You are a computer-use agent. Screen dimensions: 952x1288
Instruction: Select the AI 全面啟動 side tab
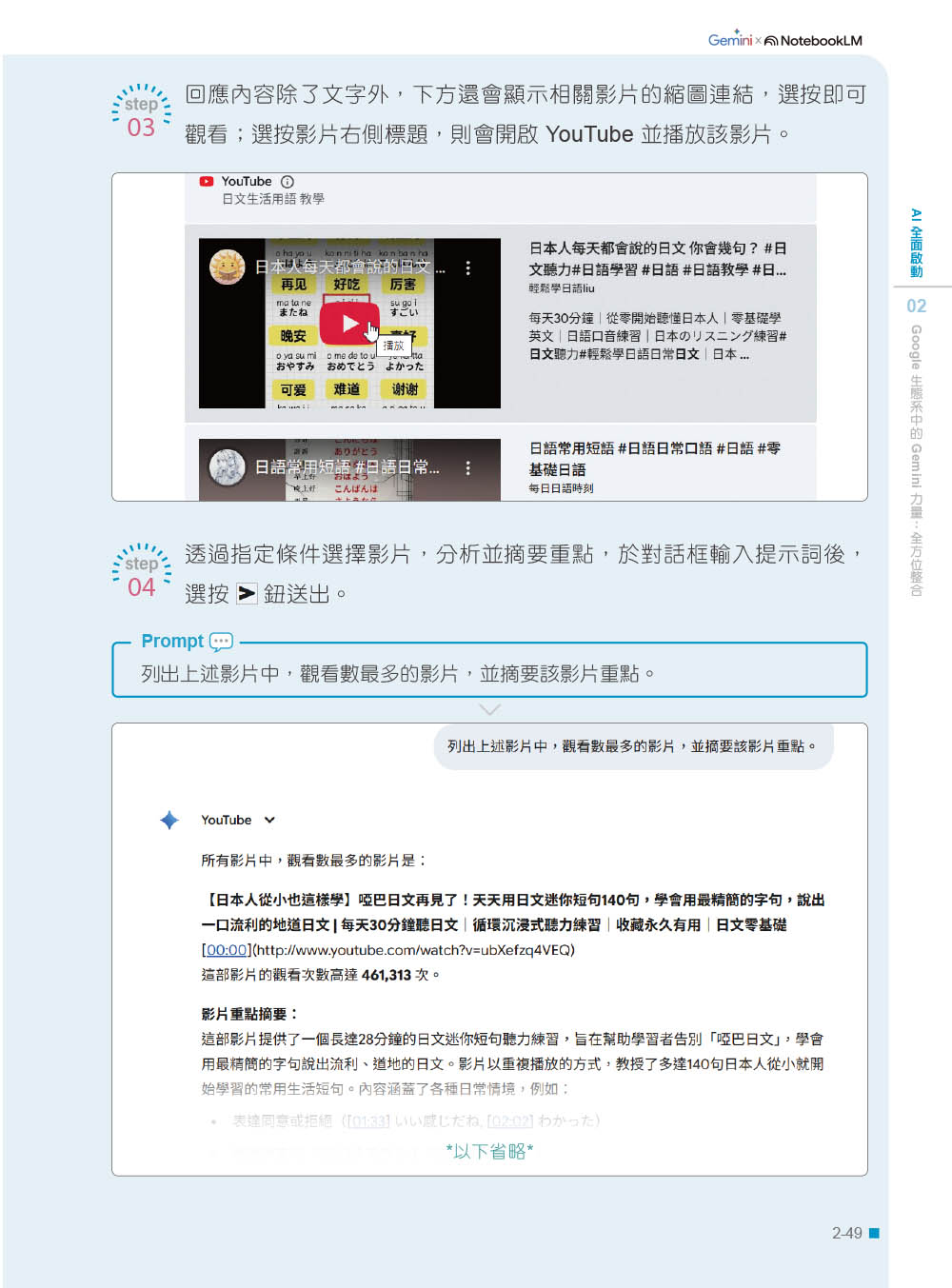click(x=916, y=244)
